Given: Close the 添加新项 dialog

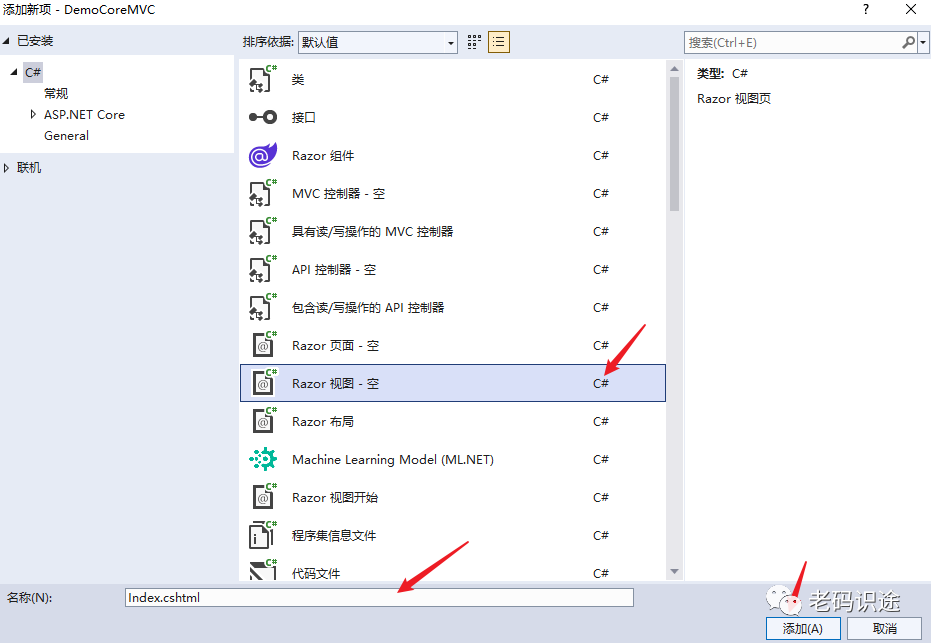Looking at the screenshot, I should click(x=910, y=9).
